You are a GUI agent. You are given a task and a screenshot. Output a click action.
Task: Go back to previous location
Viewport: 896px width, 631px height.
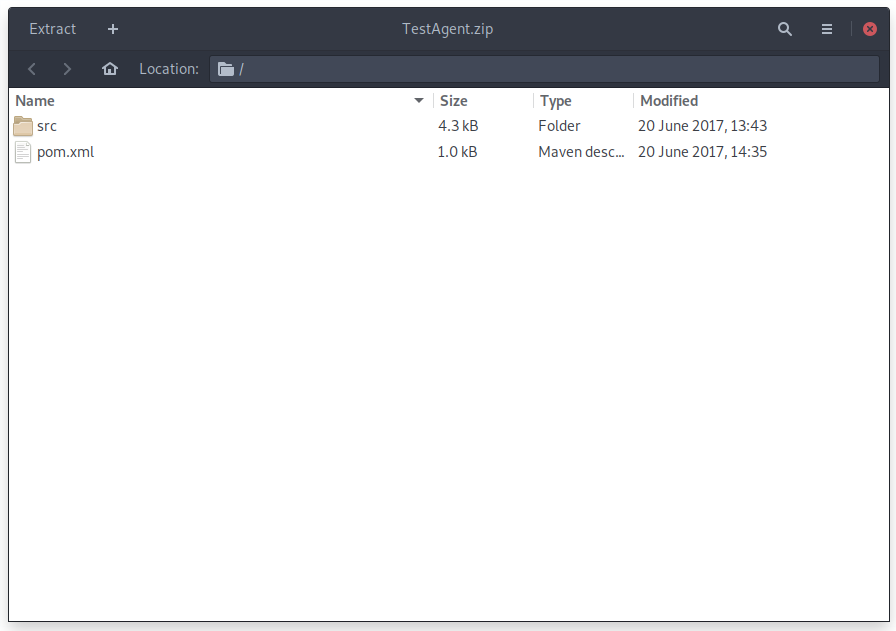pos(32,69)
